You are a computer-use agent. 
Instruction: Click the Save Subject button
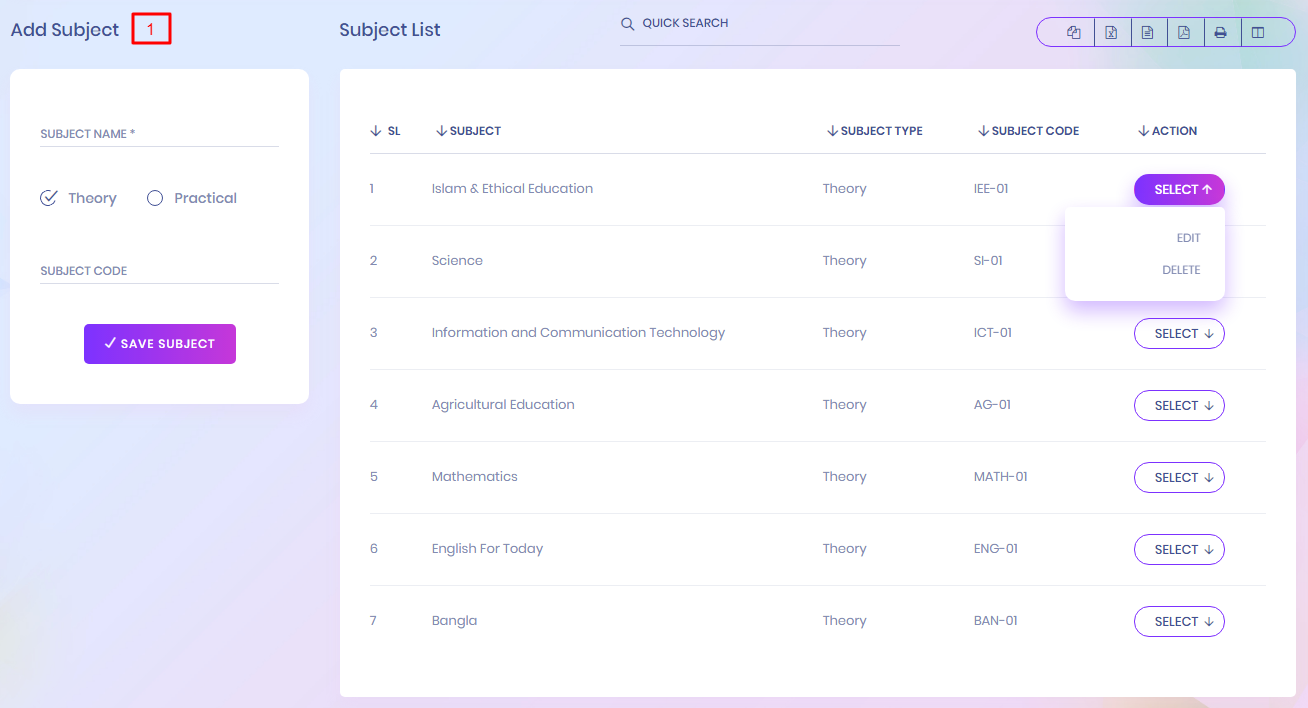[160, 343]
